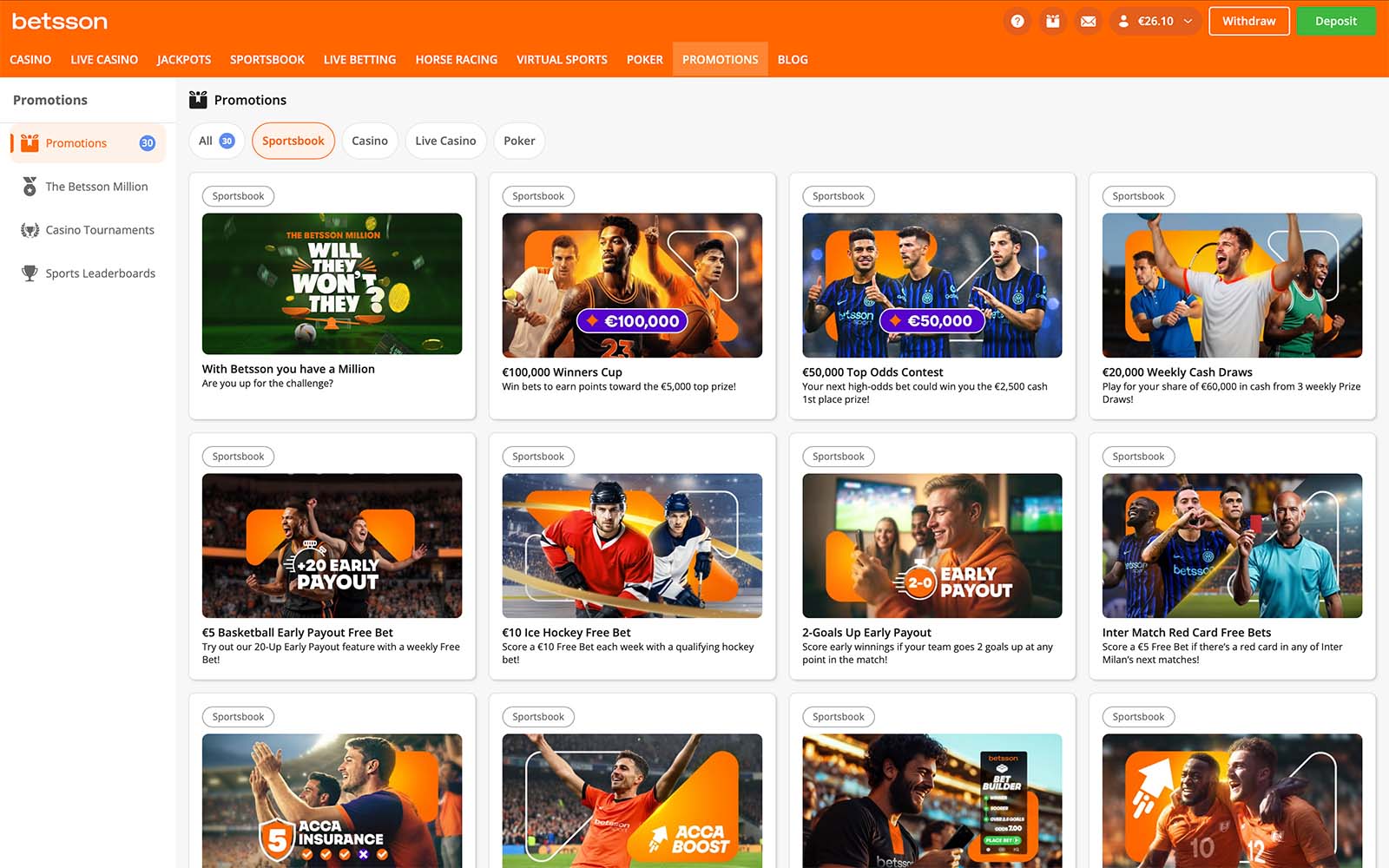Screen dimensions: 1389x868
Task: Filter promotions by Casino
Action: point(369,141)
